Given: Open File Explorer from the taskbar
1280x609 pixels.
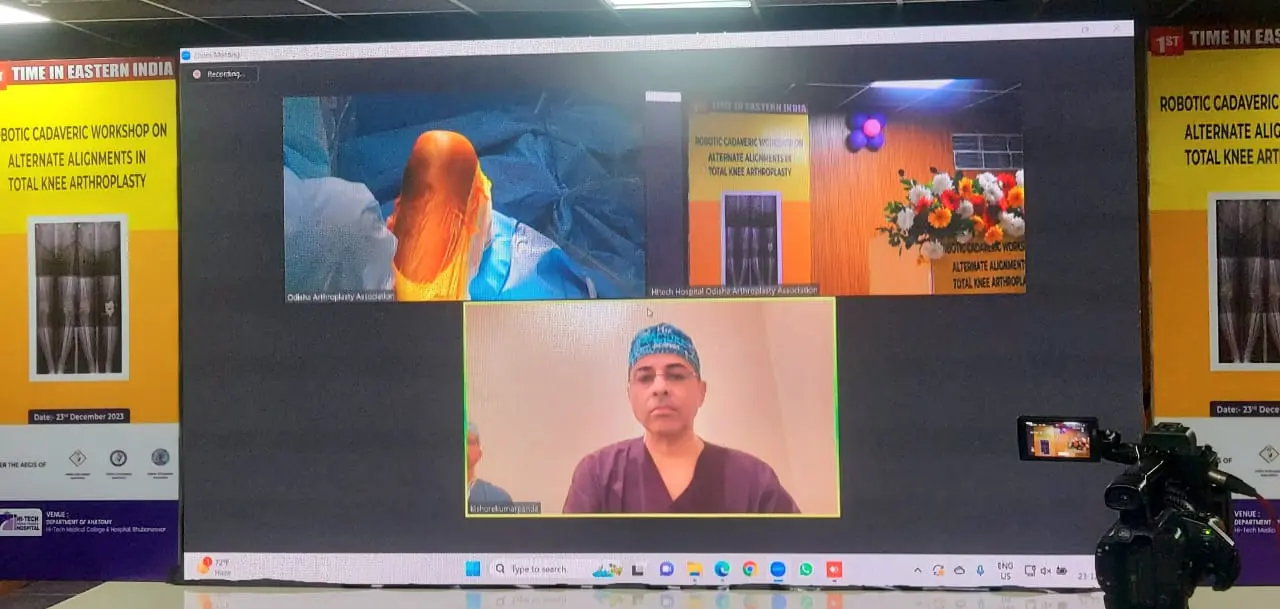Looking at the screenshot, I should tap(694, 569).
